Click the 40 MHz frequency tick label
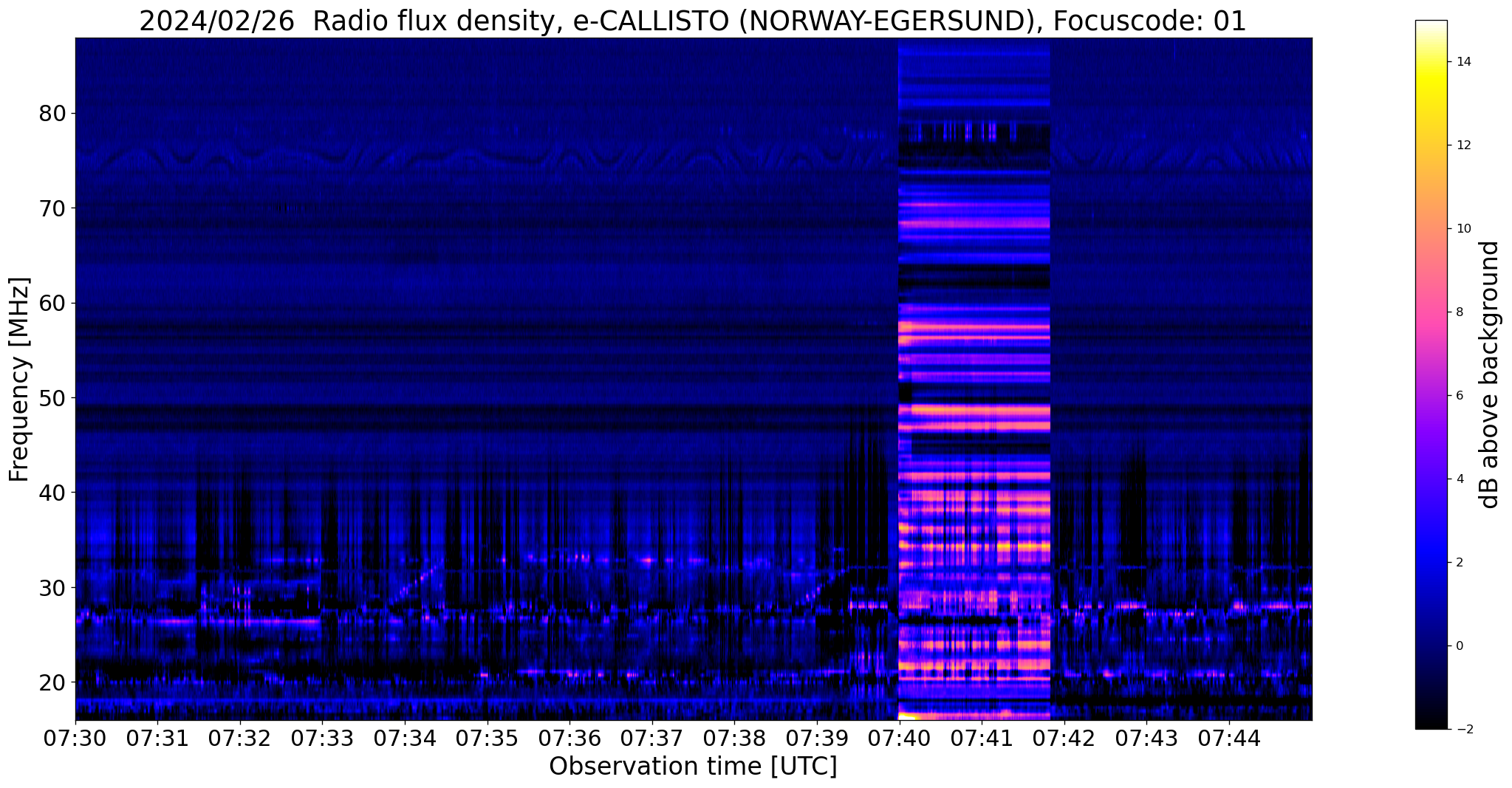Image resolution: width=1512 pixels, height=788 pixels. [x=52, y=493]
